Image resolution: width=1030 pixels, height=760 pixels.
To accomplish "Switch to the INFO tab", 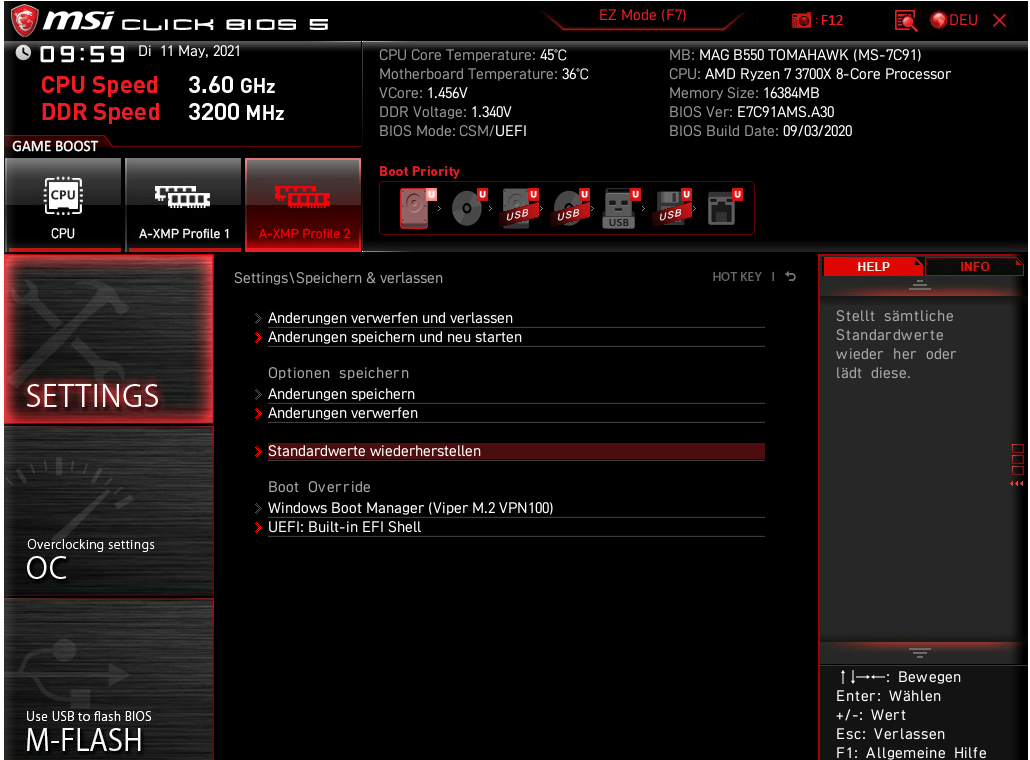I will tap(974, 267).
